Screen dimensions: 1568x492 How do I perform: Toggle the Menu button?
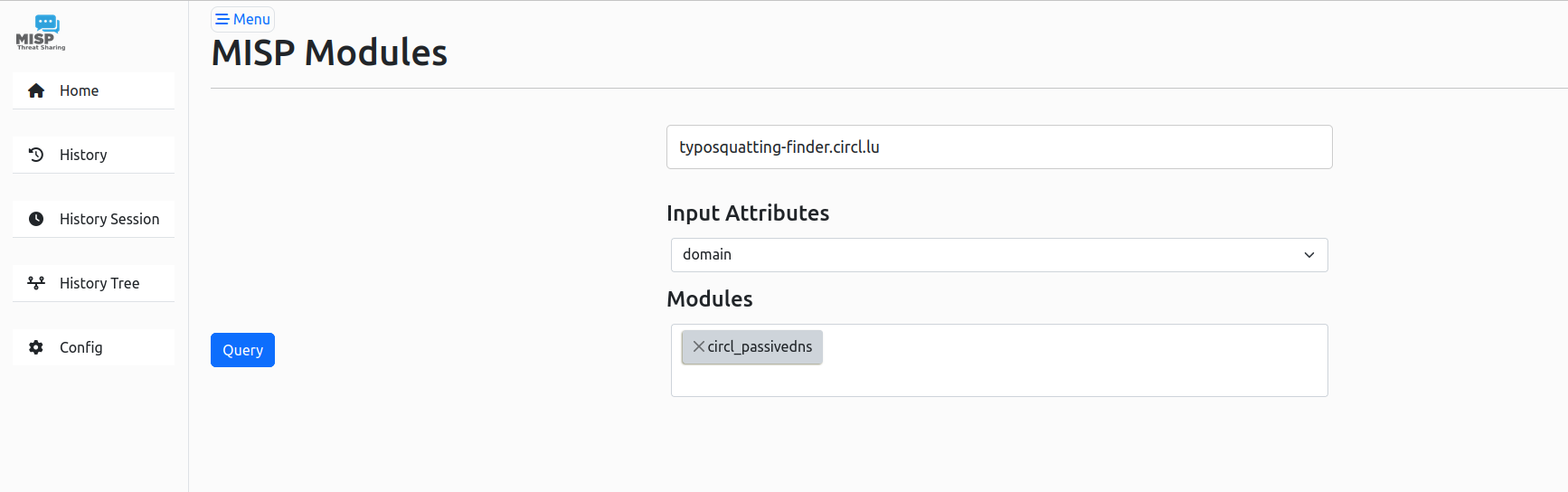click(242, 19)
